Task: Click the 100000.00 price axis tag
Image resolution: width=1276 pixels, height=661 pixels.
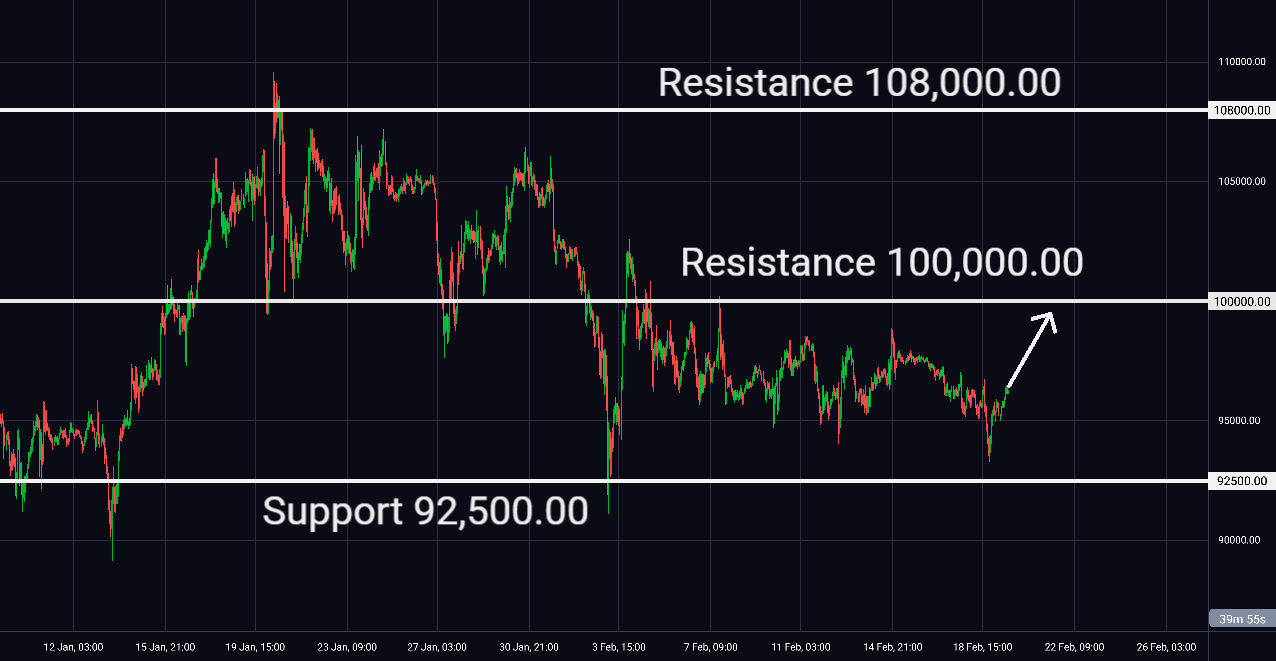Action: click(x=1240, y=301)
